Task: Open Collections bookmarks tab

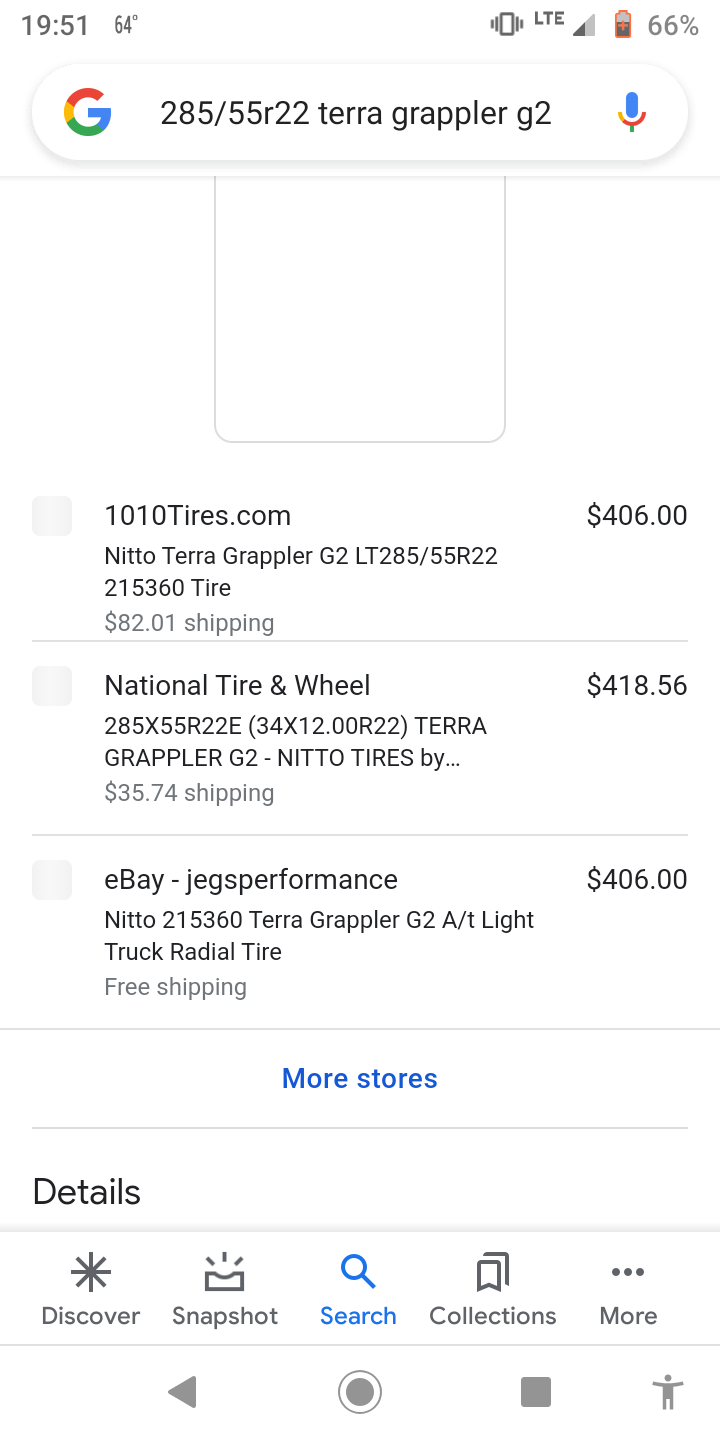Action: tap(493, 1290)
